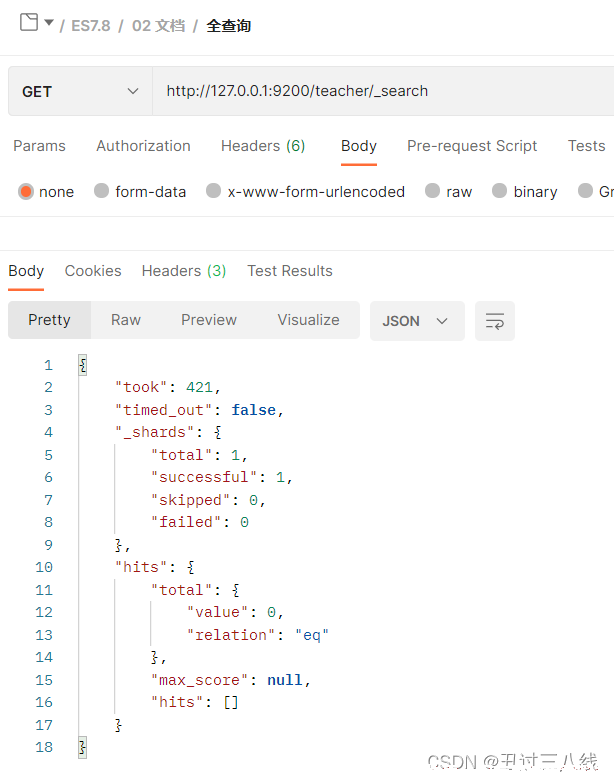Click the "failed": 0 line
Screen dimensions: 614x782
click(x=200, y=522)
